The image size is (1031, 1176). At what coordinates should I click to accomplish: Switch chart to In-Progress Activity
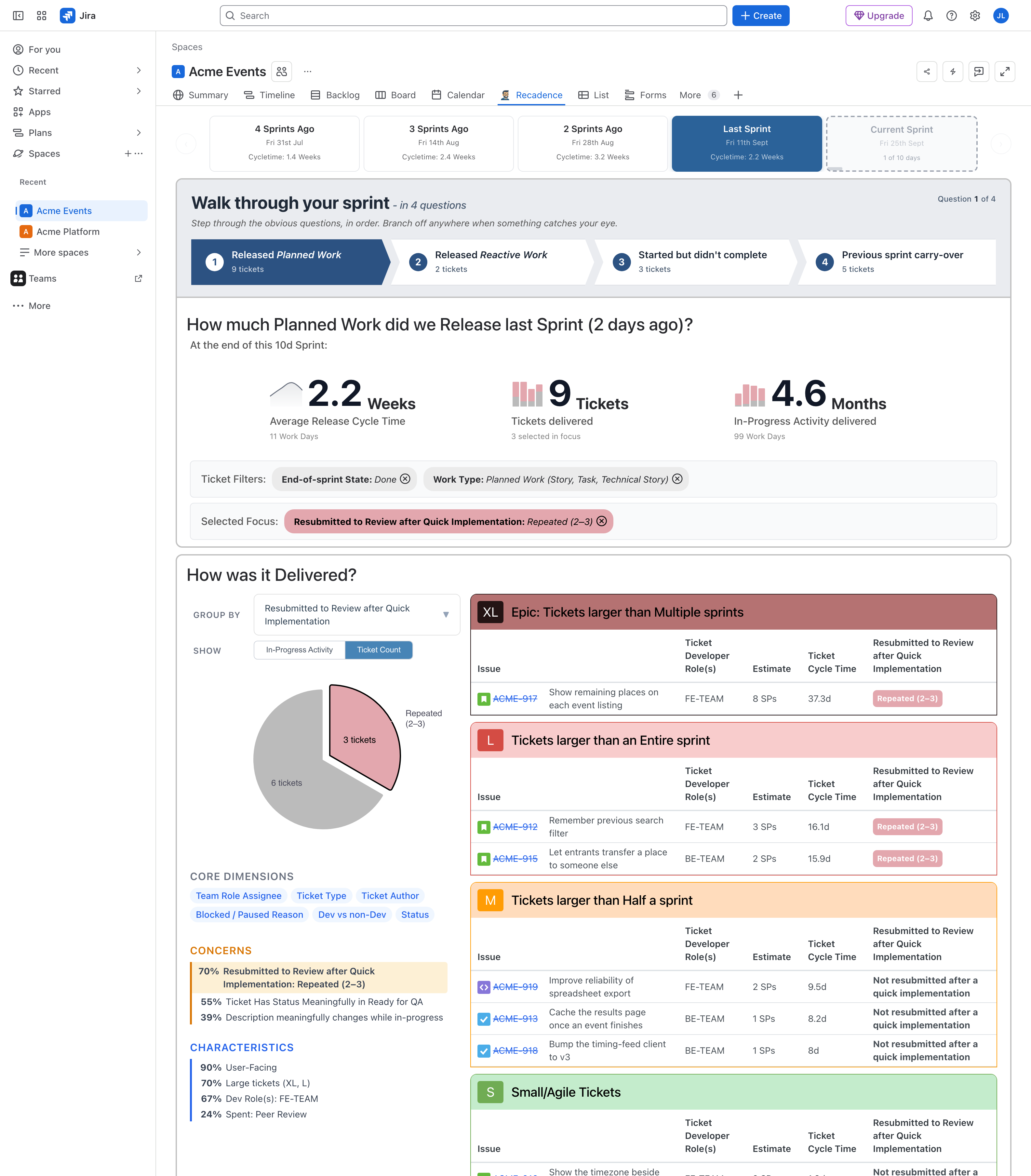tap(299, 649)
